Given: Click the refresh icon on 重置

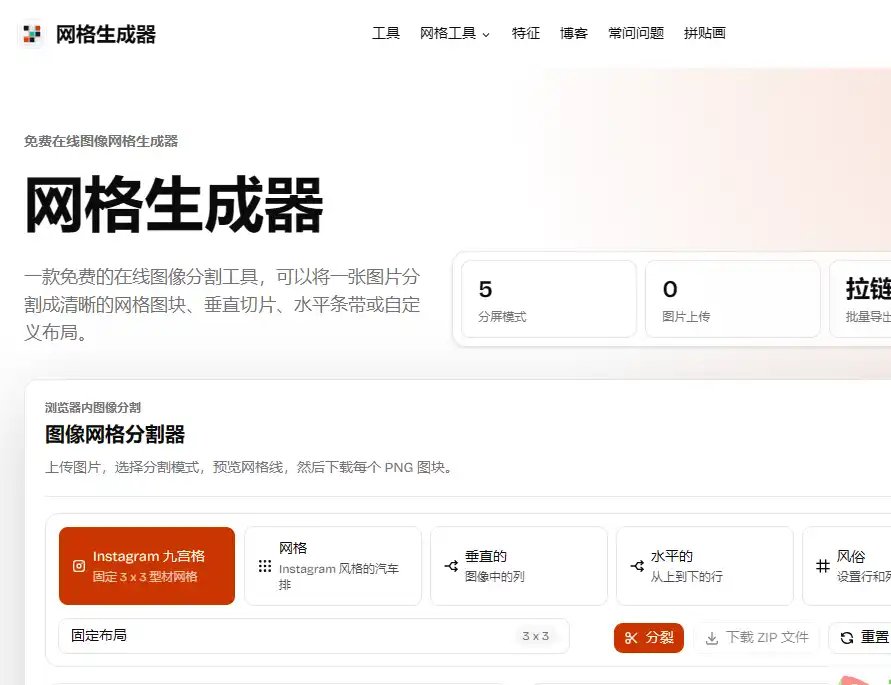Looking at the screenshot, I should 847,638.
